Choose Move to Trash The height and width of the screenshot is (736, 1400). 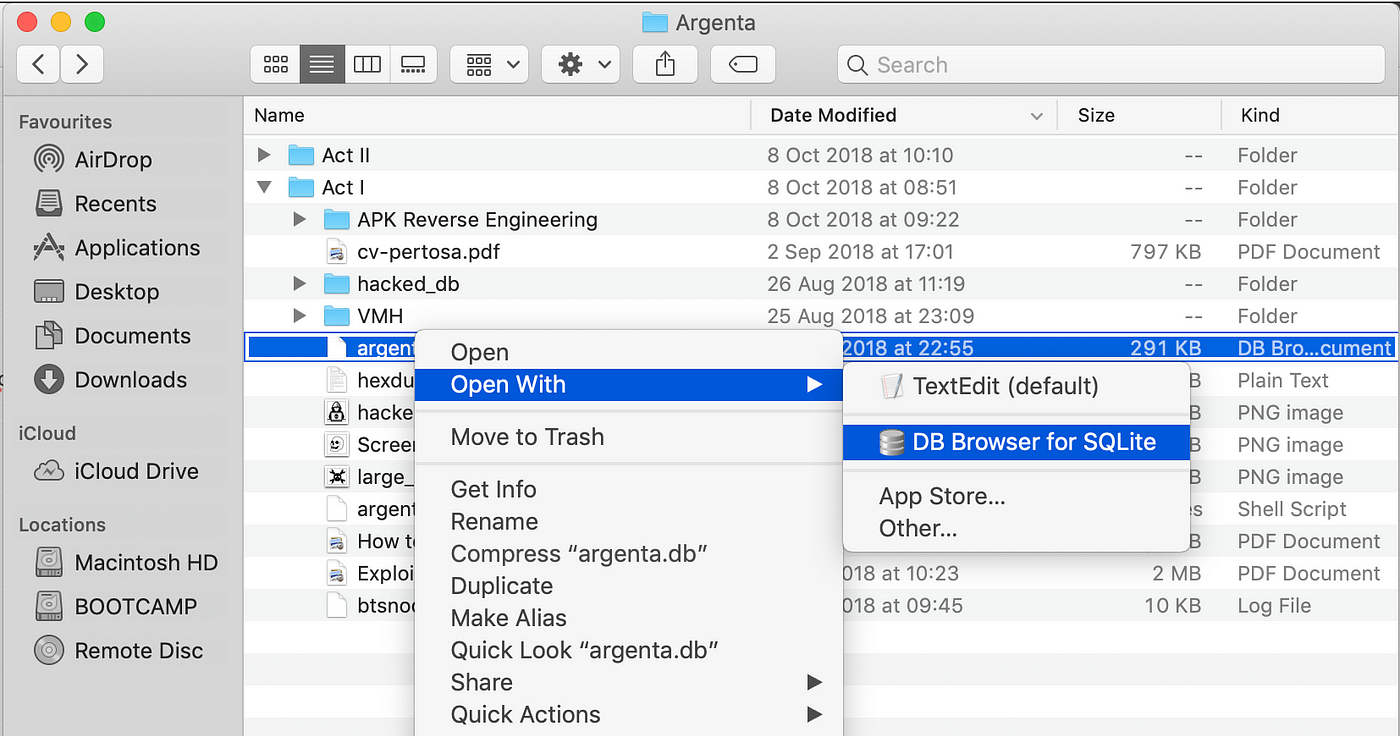pyautogui.click(x=629, y=437)
